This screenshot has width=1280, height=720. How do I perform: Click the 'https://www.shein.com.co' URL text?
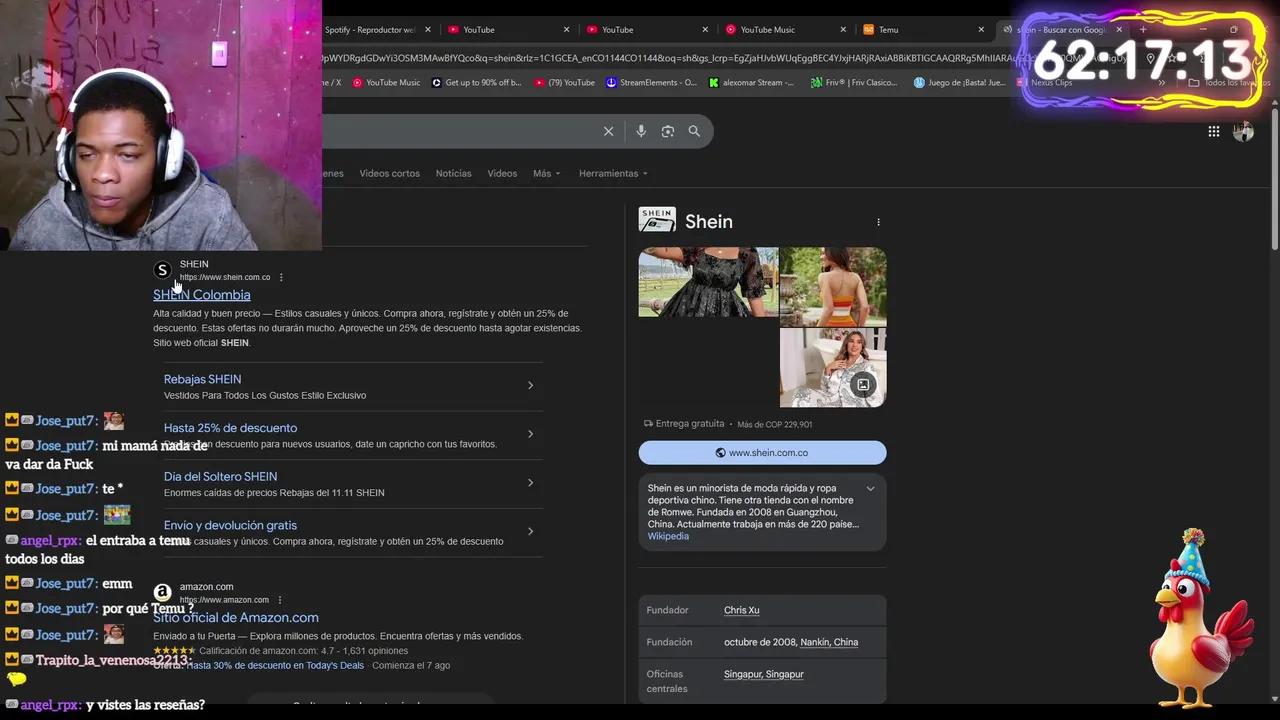pos(225,277)
